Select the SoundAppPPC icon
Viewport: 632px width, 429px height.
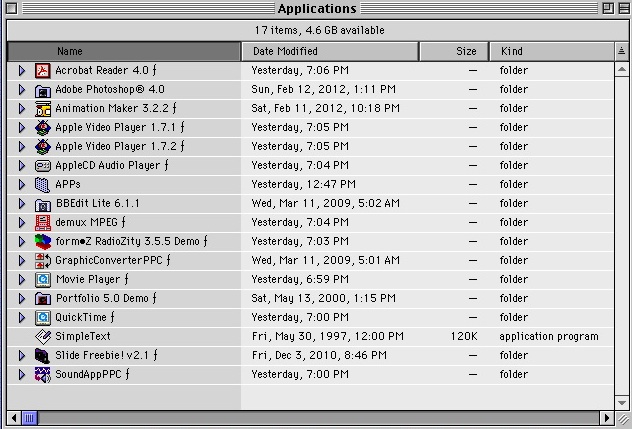[42, 375]
